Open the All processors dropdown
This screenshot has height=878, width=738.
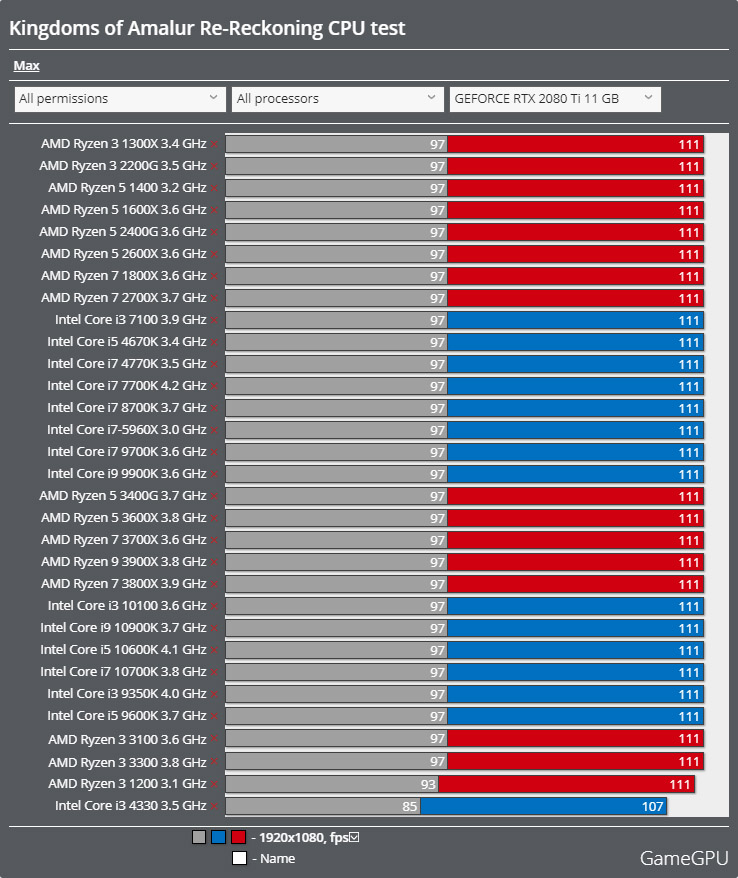[338, 99]
